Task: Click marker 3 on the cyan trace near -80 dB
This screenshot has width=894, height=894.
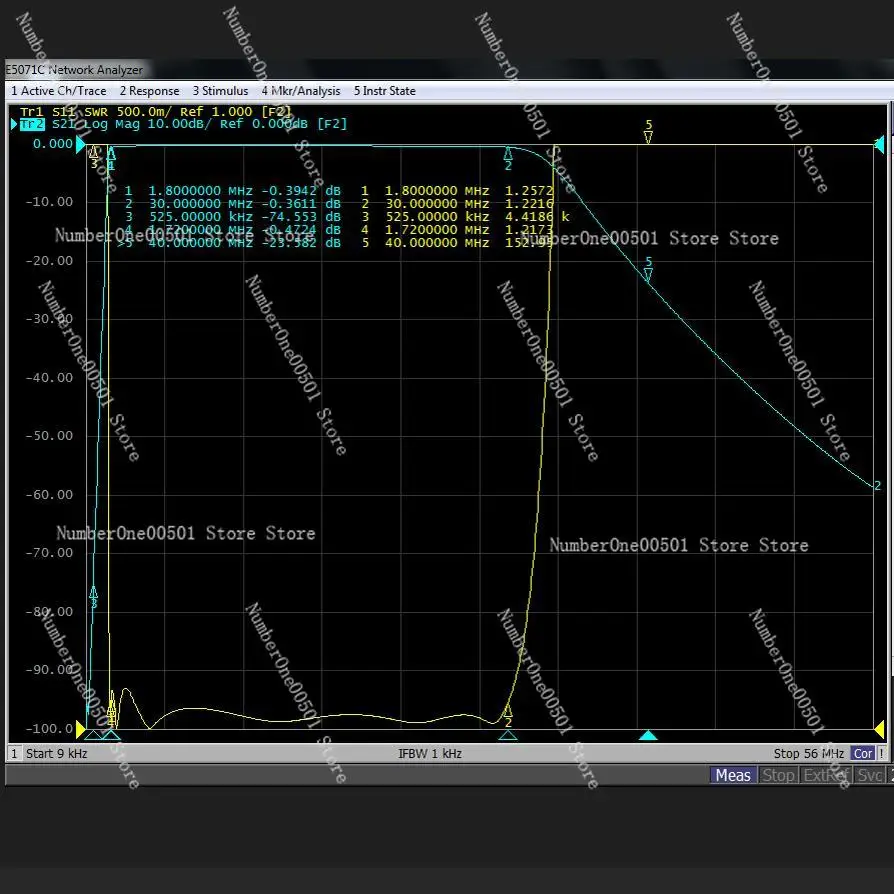Action: [94, 597]
